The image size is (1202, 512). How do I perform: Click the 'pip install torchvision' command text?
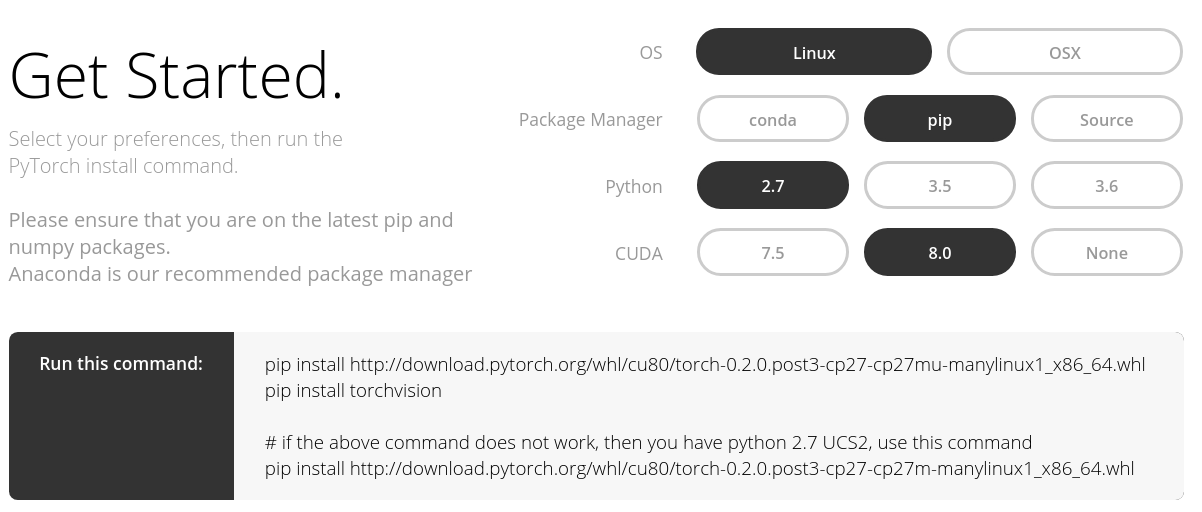coord(353,390)
